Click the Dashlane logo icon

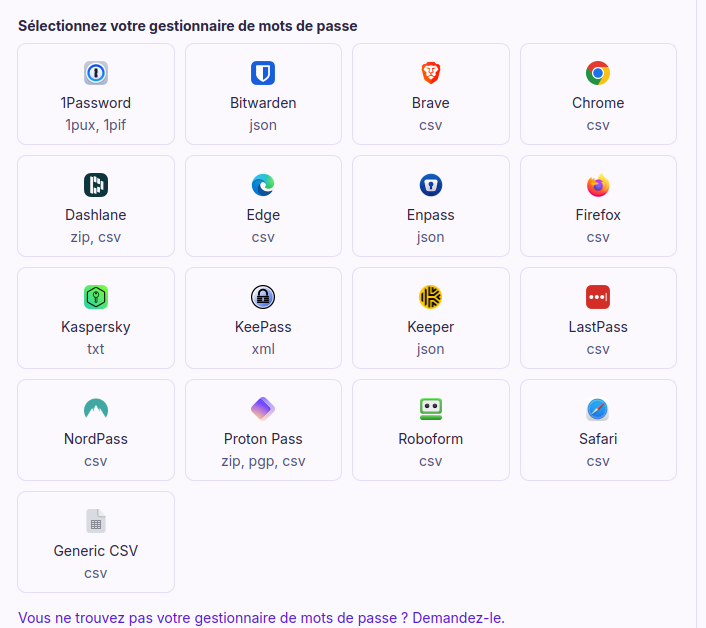pos(96,185)
